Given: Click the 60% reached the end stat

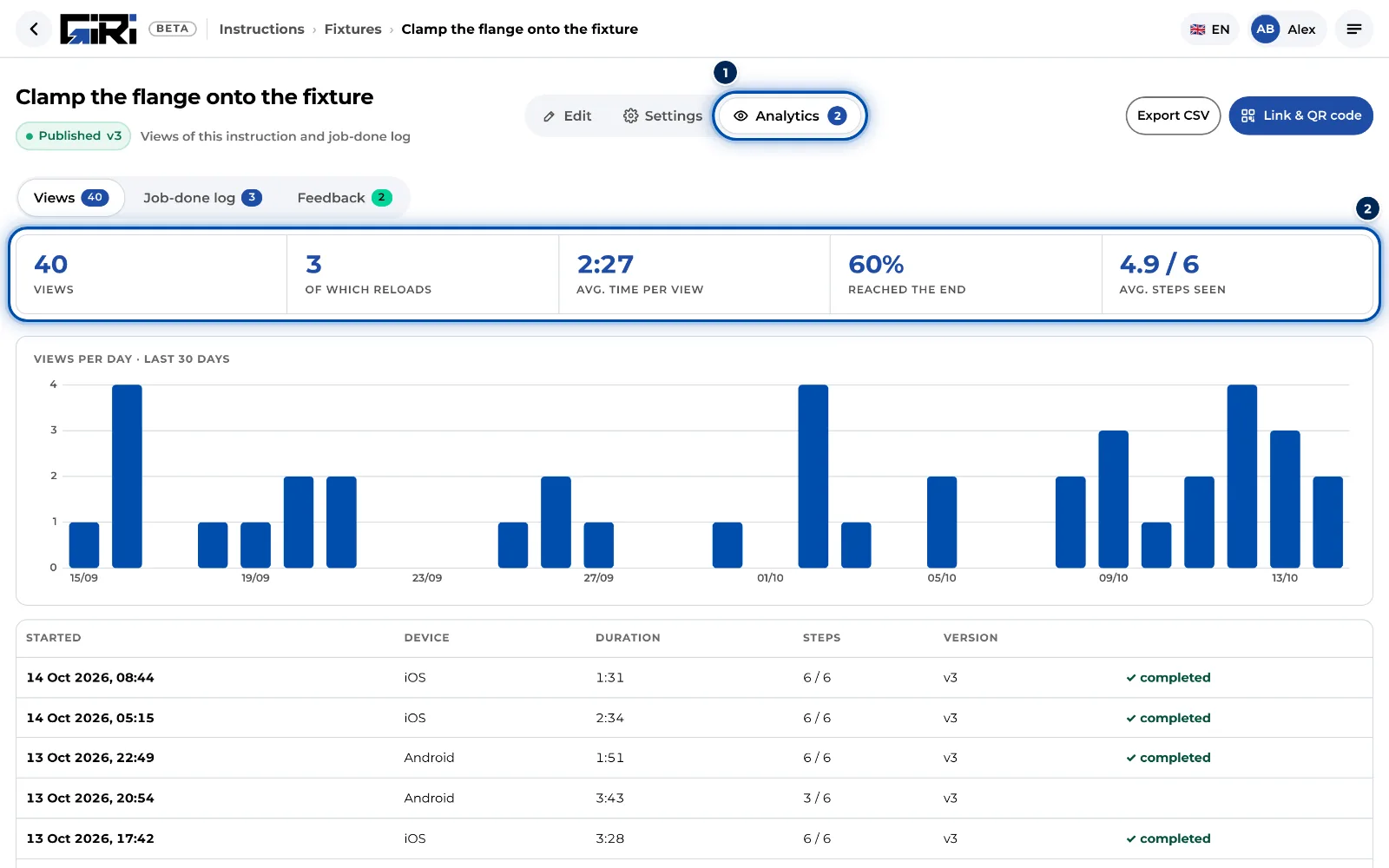Looking at the screenshot, I should 966,274.
